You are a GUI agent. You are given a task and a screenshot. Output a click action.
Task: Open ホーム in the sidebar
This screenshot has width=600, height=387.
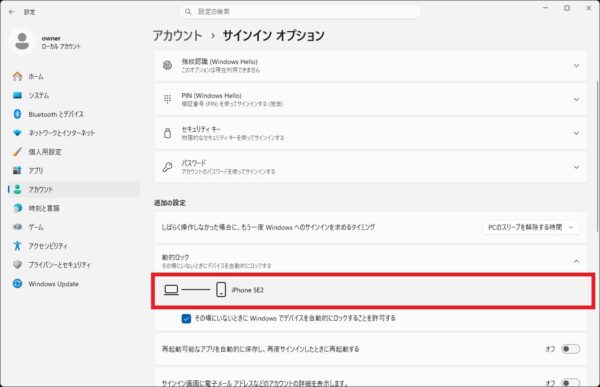(x=74, y=76)
